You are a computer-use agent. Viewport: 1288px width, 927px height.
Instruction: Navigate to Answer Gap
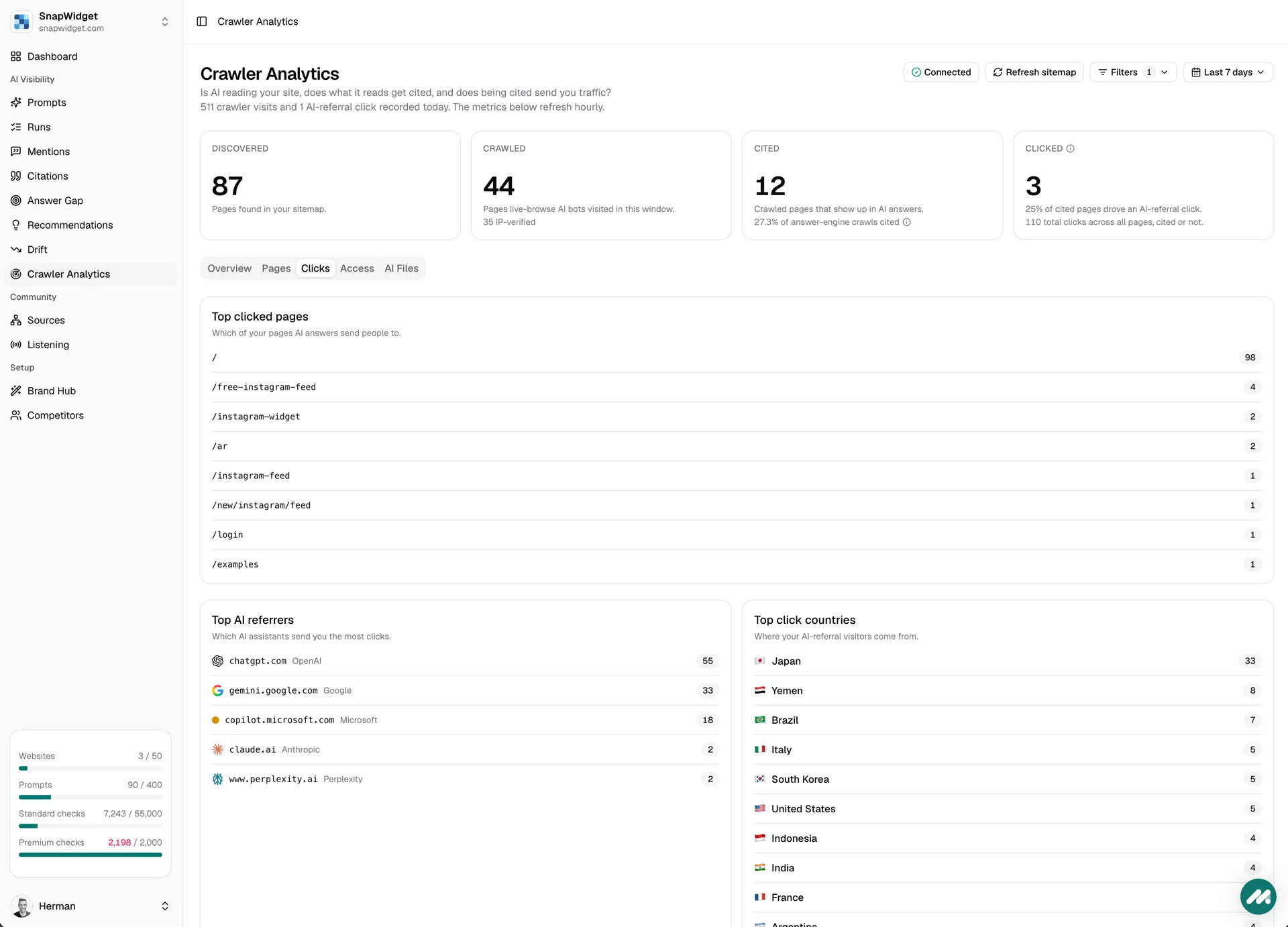click(91, 201)
